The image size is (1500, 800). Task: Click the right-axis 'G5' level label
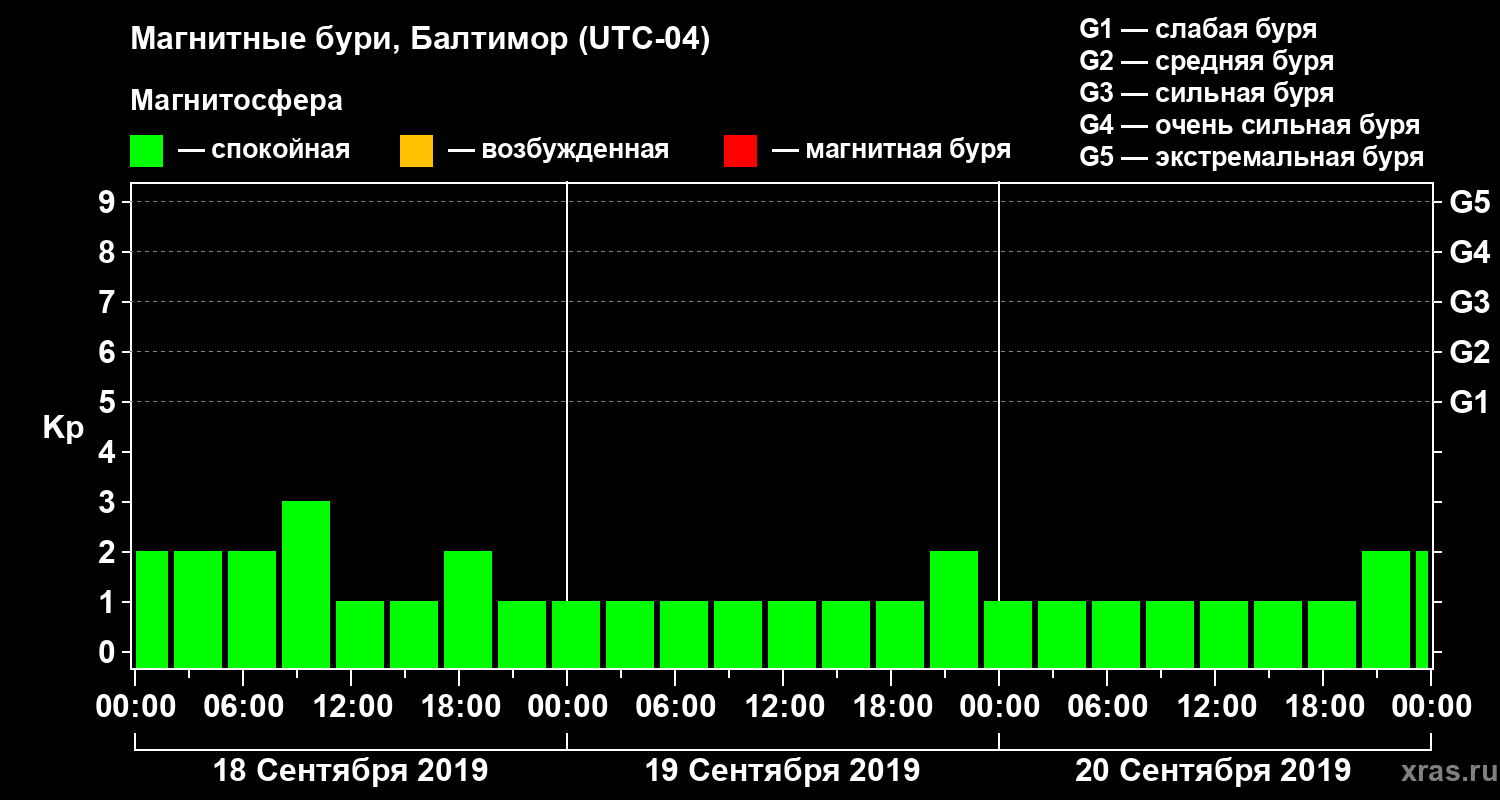tap(1469, 202)
